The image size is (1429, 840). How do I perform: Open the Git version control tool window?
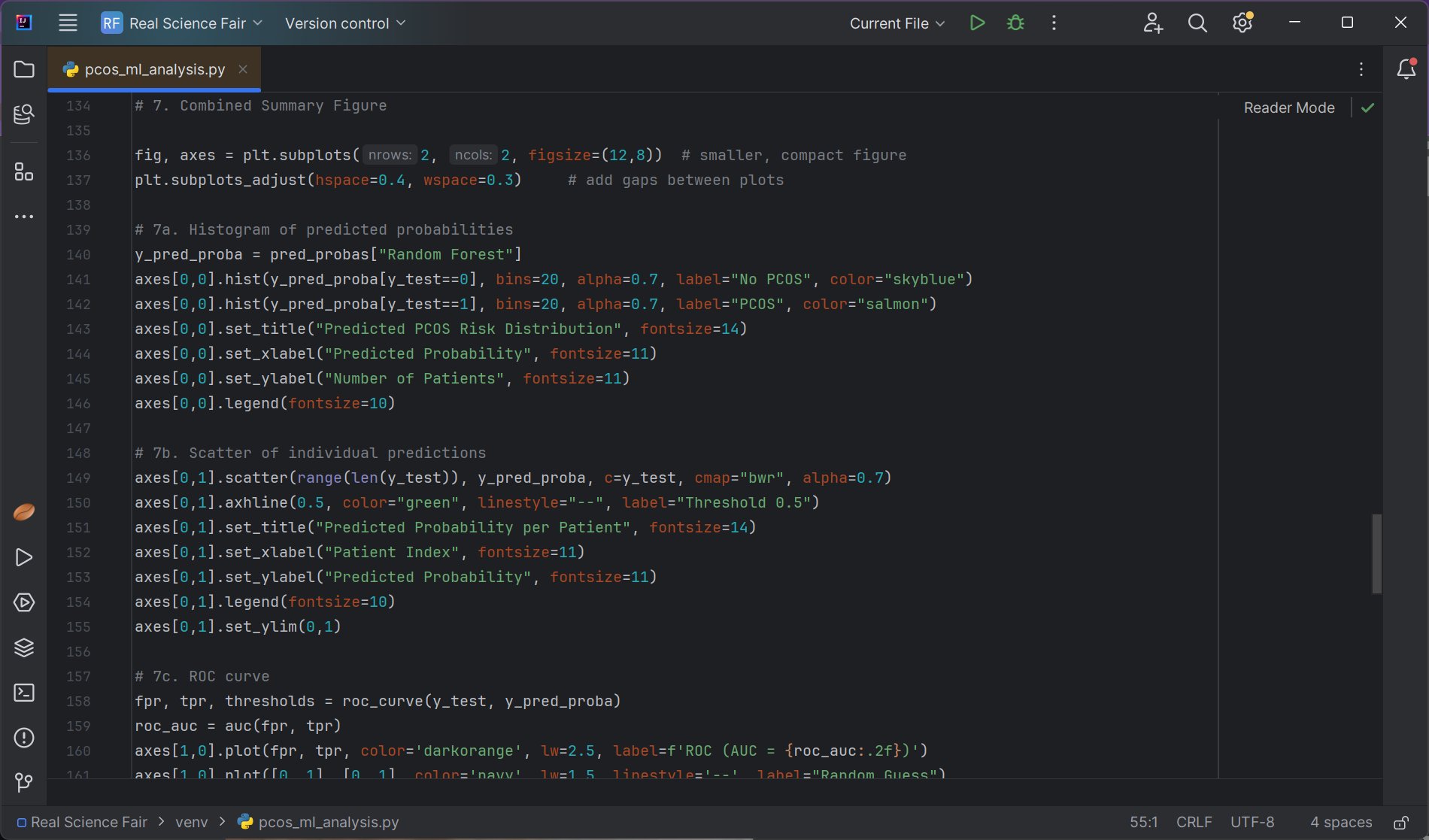(24, 783)
